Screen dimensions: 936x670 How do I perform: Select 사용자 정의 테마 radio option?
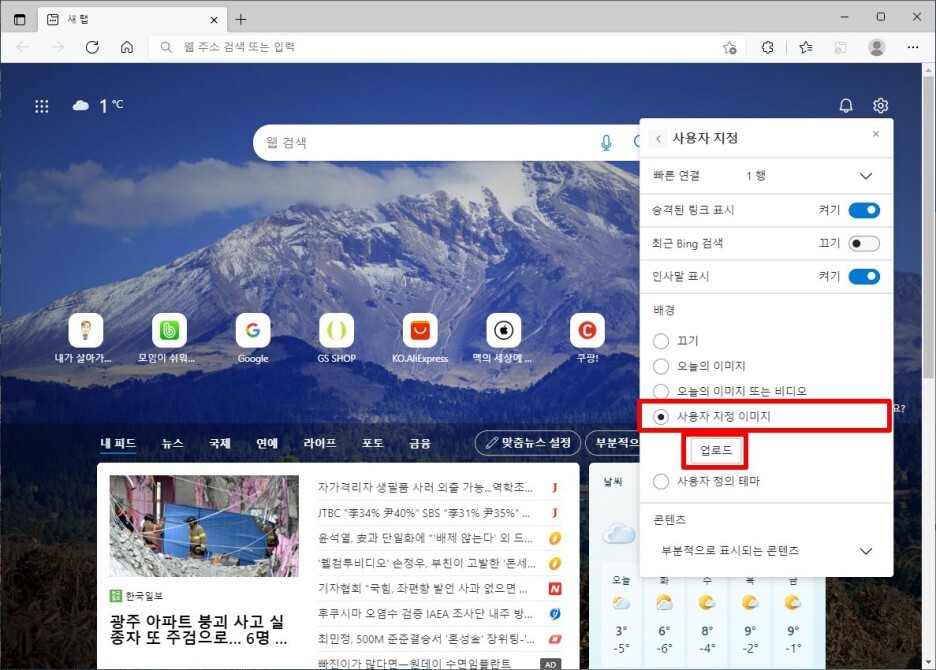point(661,481)
